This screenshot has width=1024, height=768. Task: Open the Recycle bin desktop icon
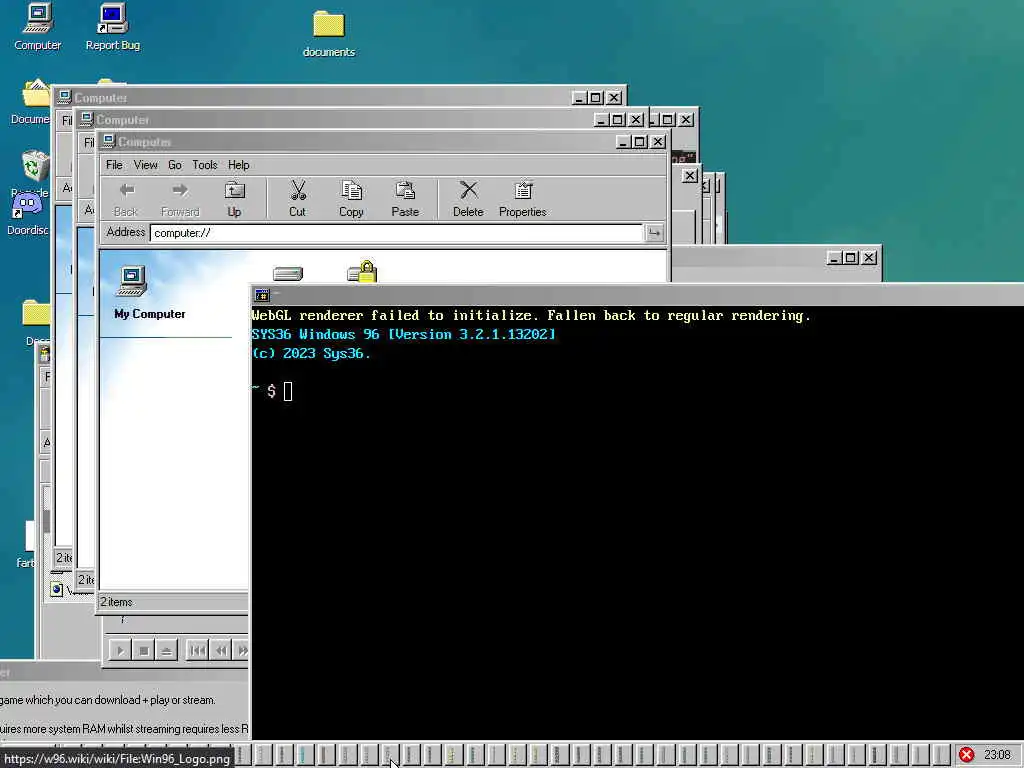pos(34,171)
